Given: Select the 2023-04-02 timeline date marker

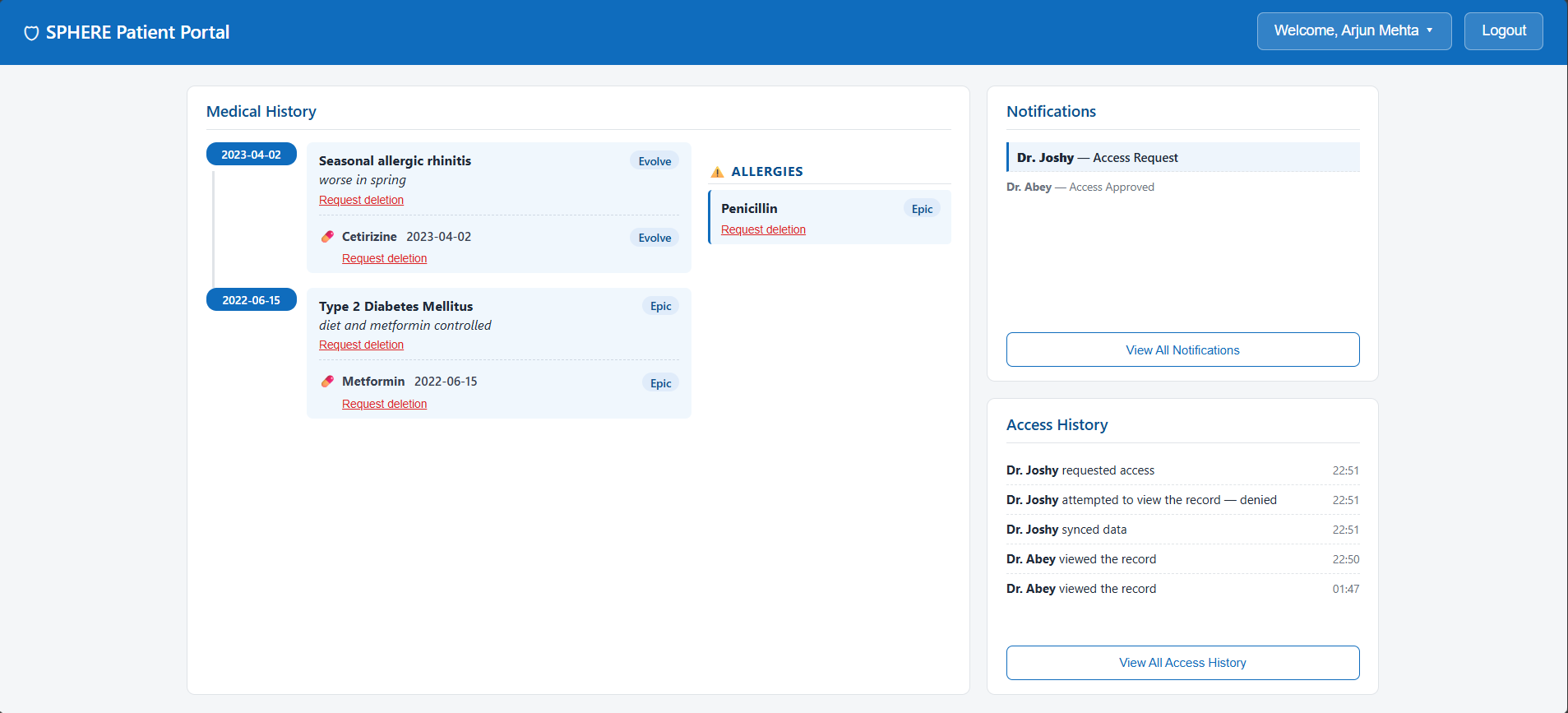Looking at the screenshot, I should click(251, 155).
